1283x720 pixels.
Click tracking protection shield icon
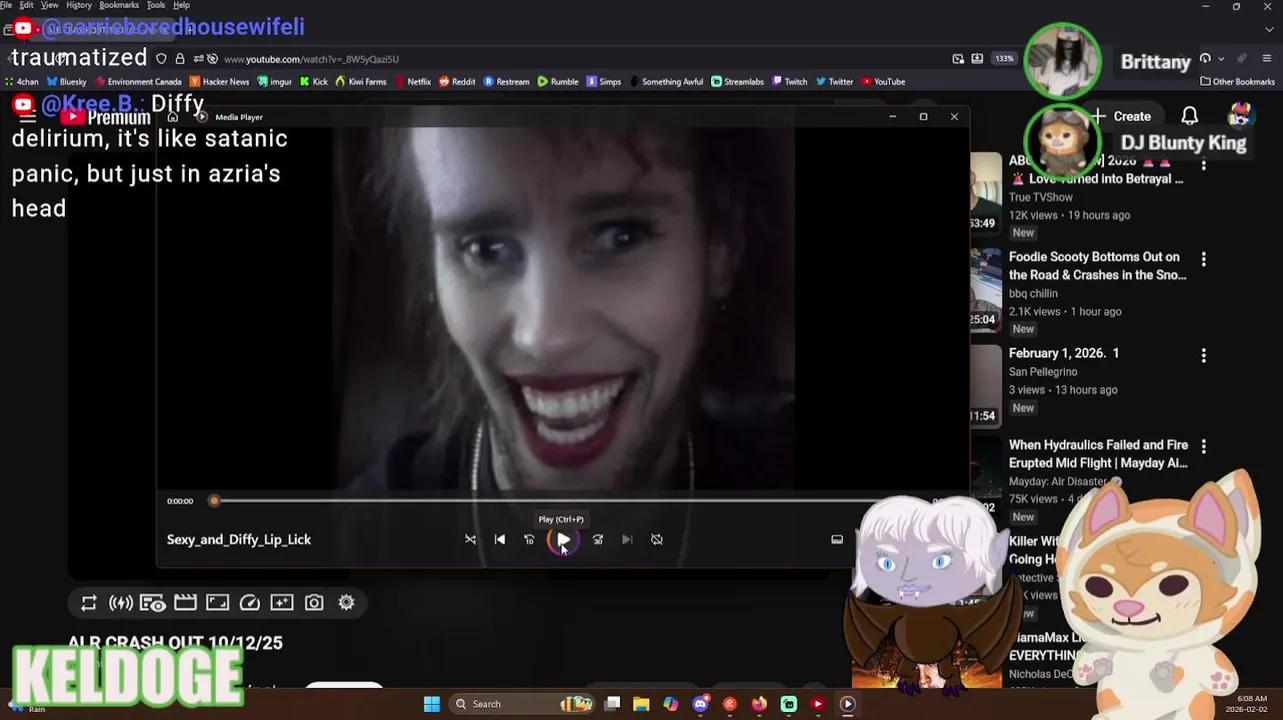pyautogui.click(x=161, y=59)
